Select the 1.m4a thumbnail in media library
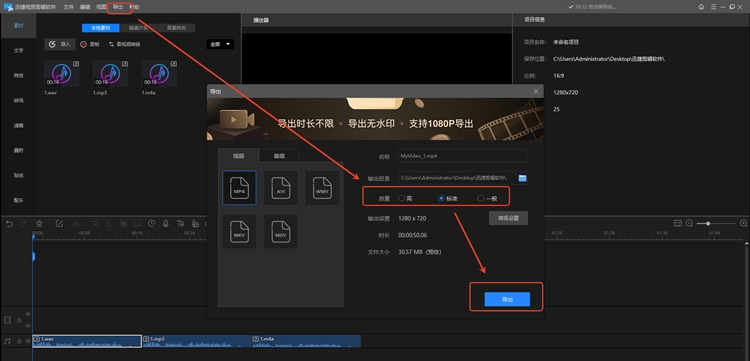This screenshot has width=750, height=361. pyautogui.click(x=159, y=74)
